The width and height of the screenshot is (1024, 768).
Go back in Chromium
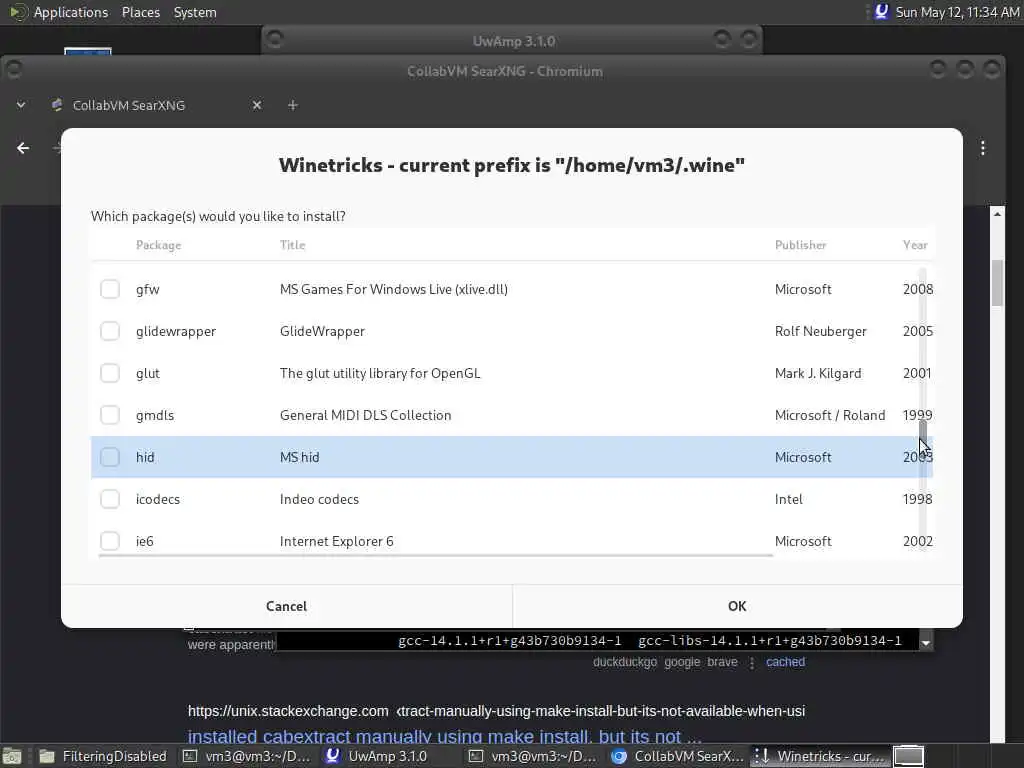[23, 148]
